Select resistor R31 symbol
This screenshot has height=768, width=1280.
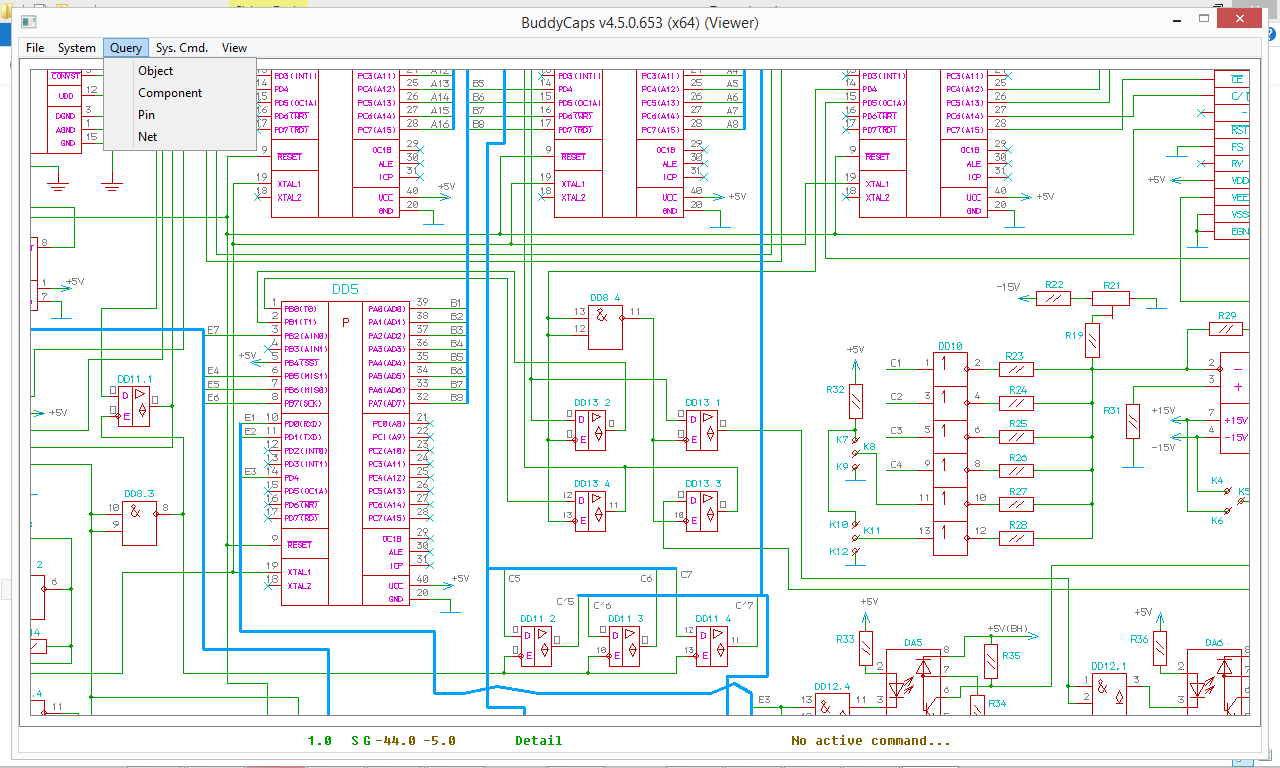1133,421
